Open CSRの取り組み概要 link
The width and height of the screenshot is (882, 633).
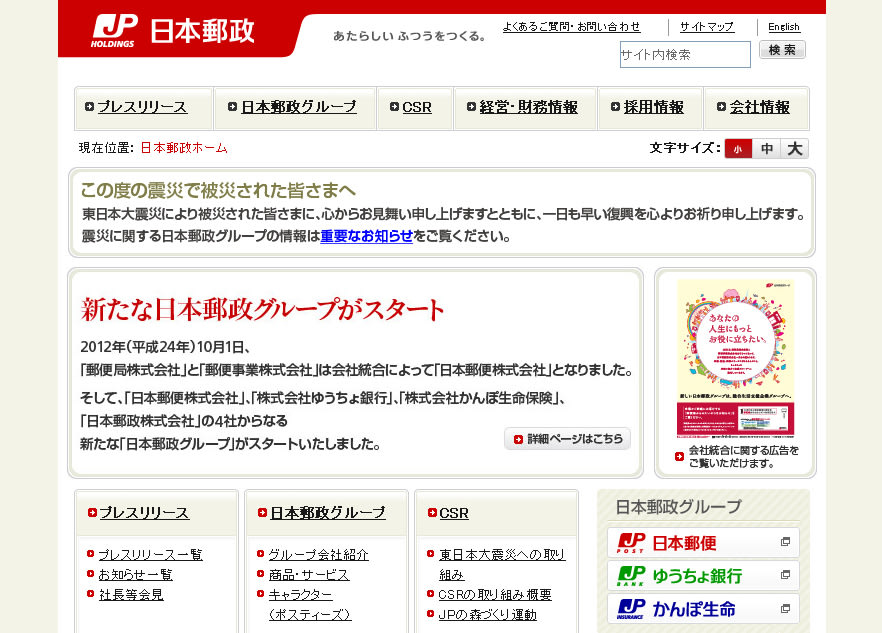495,595
